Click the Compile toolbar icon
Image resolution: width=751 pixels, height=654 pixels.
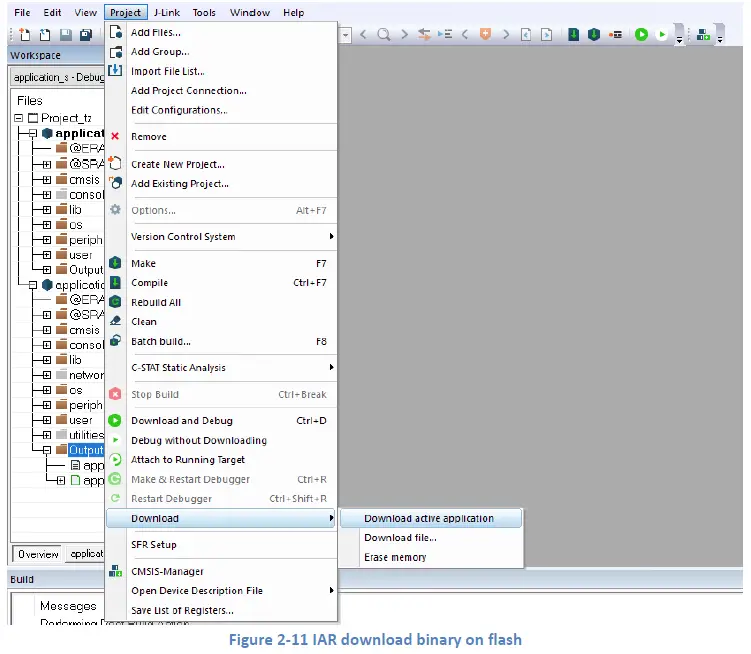[573, 34]
